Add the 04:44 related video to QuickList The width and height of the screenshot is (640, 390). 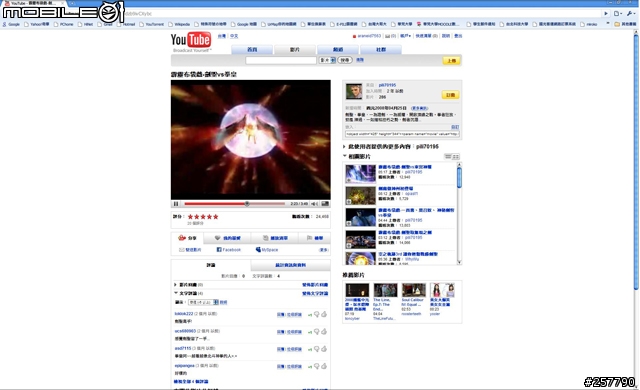[349, 224]
